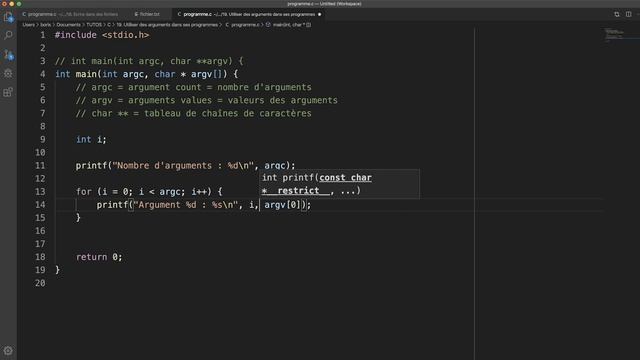Viewport: 640px width, 360px height.
Task: Click '#include <stdio.h>' on line 1
Action: pyautogui.click(x=102, y=35)
